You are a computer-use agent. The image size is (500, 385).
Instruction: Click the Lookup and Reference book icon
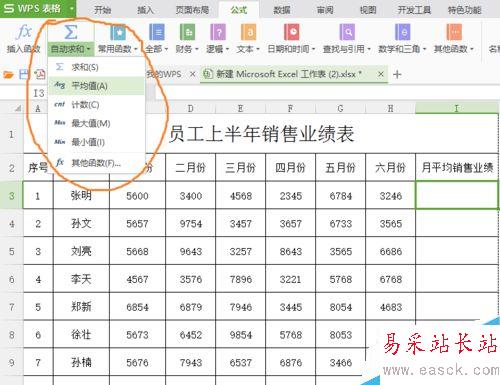click(347, 32)
